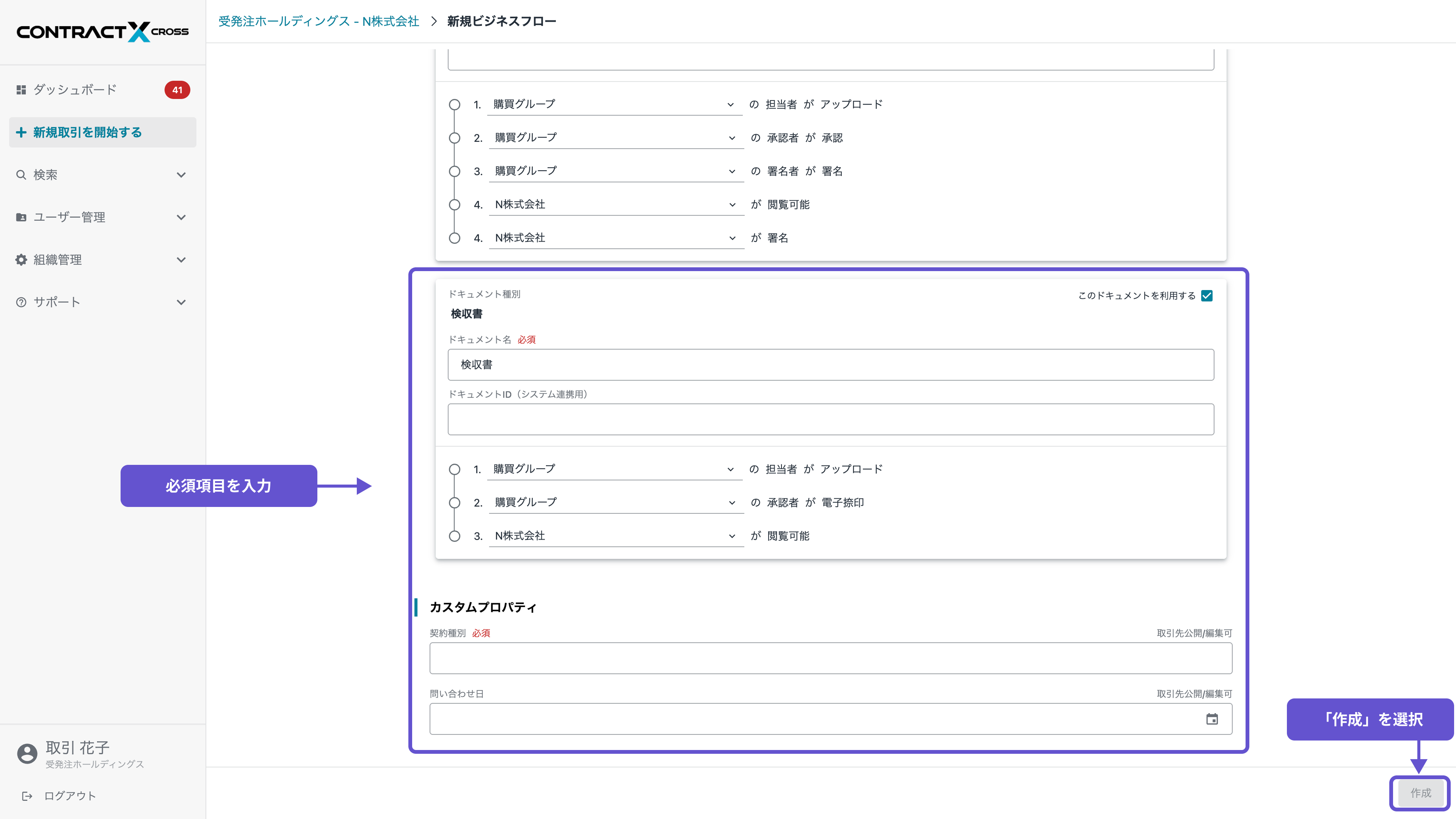Image resolution: width=1456 pixels, height=819 pixels.
Task: Click the search magnifier icon
Action: (x=21, y=175)
